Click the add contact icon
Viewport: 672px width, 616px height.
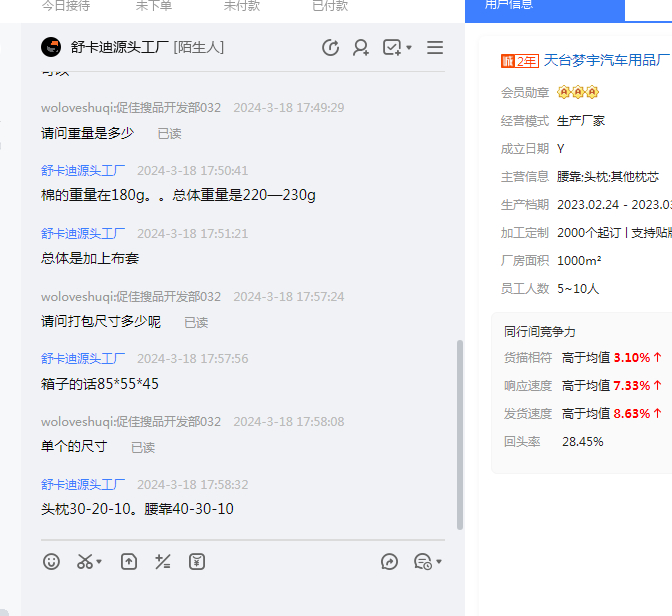(361, 48)
